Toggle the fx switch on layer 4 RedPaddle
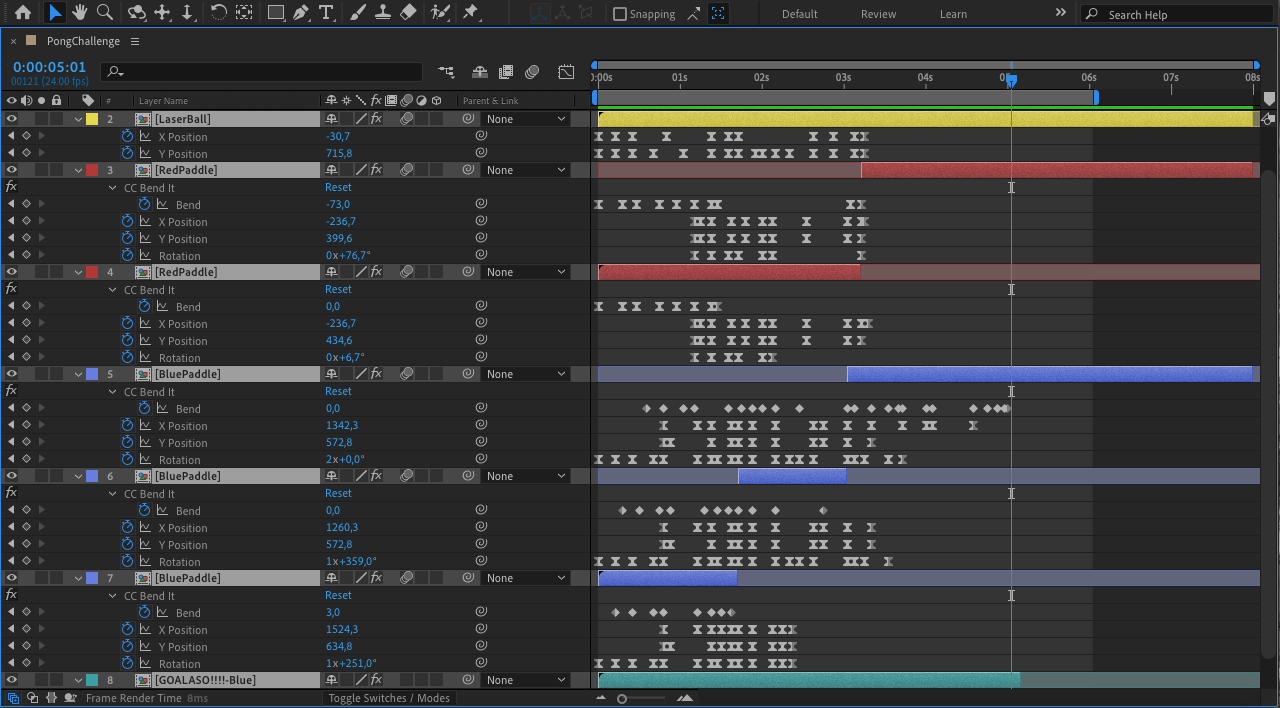Viewport: 1280px width, 708px height. click(376, 272)
